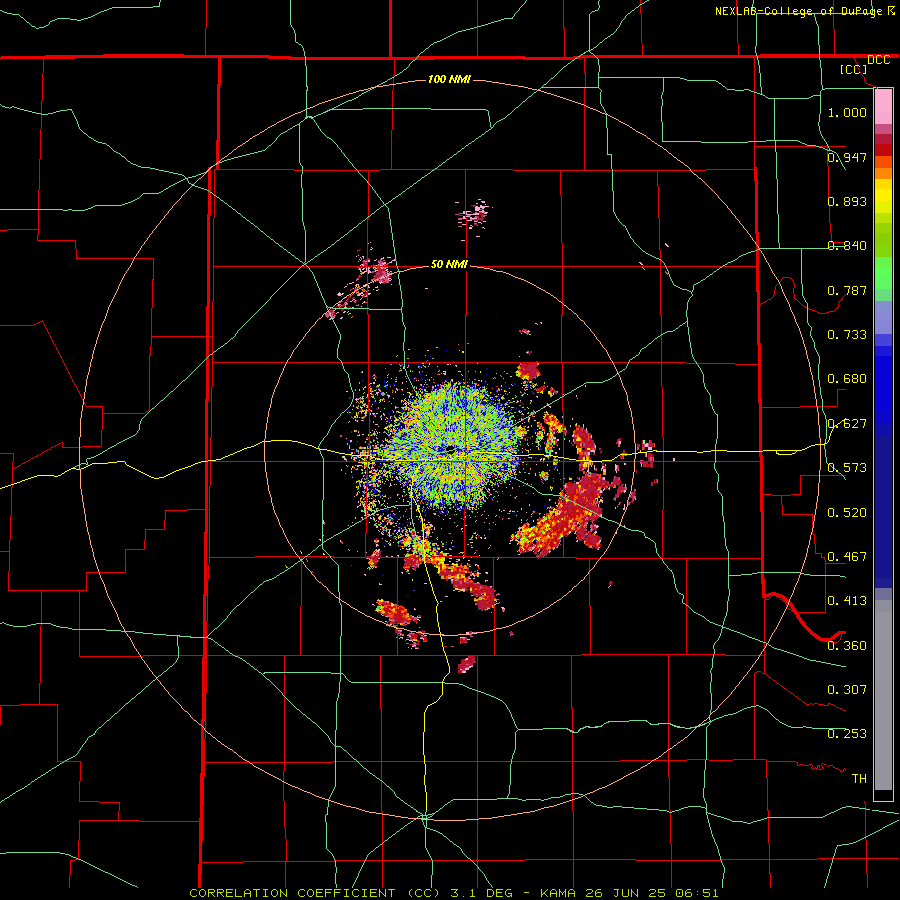This screenshot has height=900, width=900.
Task: Select the 0.573 scale label
Action: point(847,468)
